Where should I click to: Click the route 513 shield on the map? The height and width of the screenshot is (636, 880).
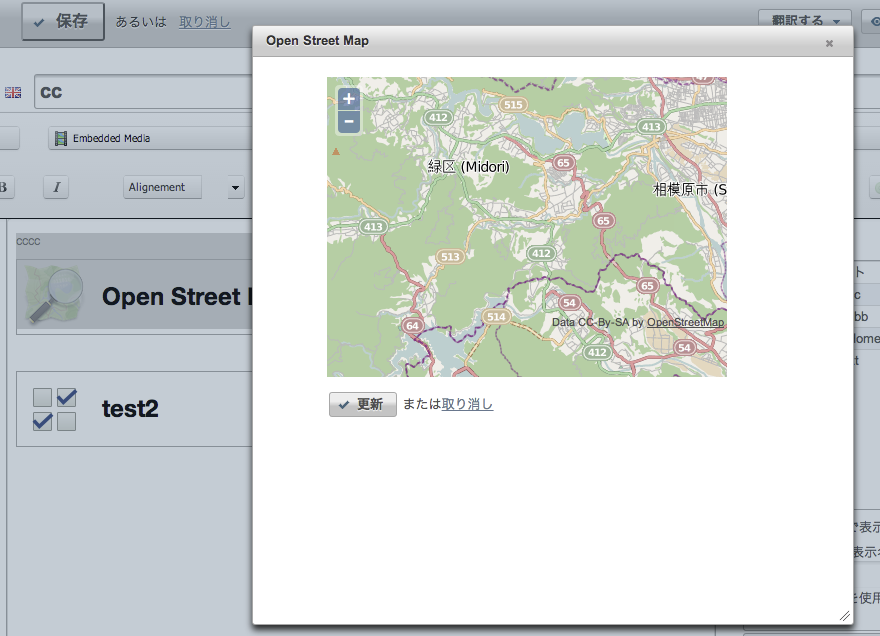point(450,257)
